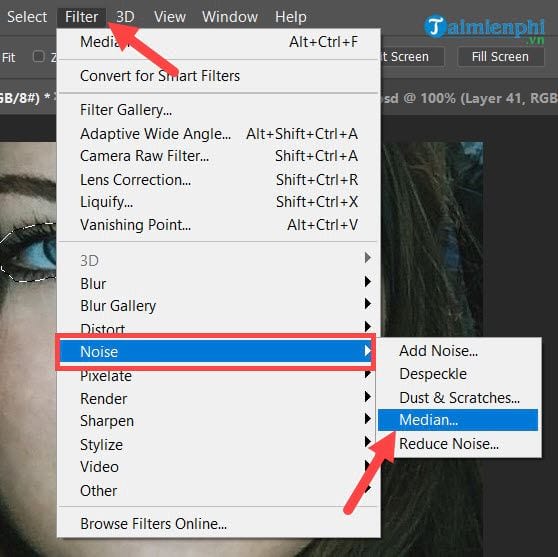Switch to the Layer 41 document tab
The width and height of the screenshot is (558, 557).
pyautogui.click(x=469, y=98)
